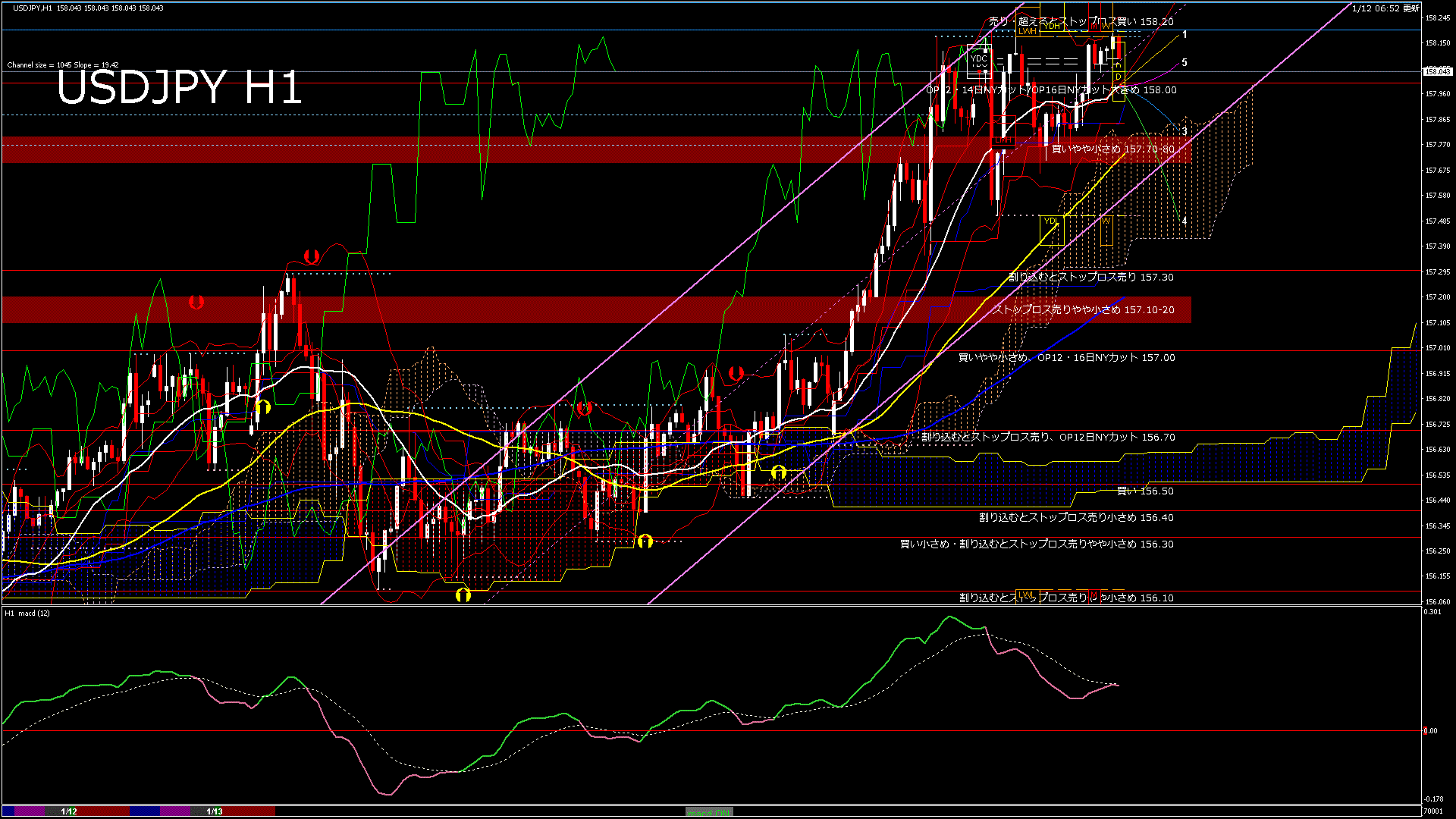Select the orange LWH level tag
The height and width of the screenshot is (819, 1456).
(1028, 32)
